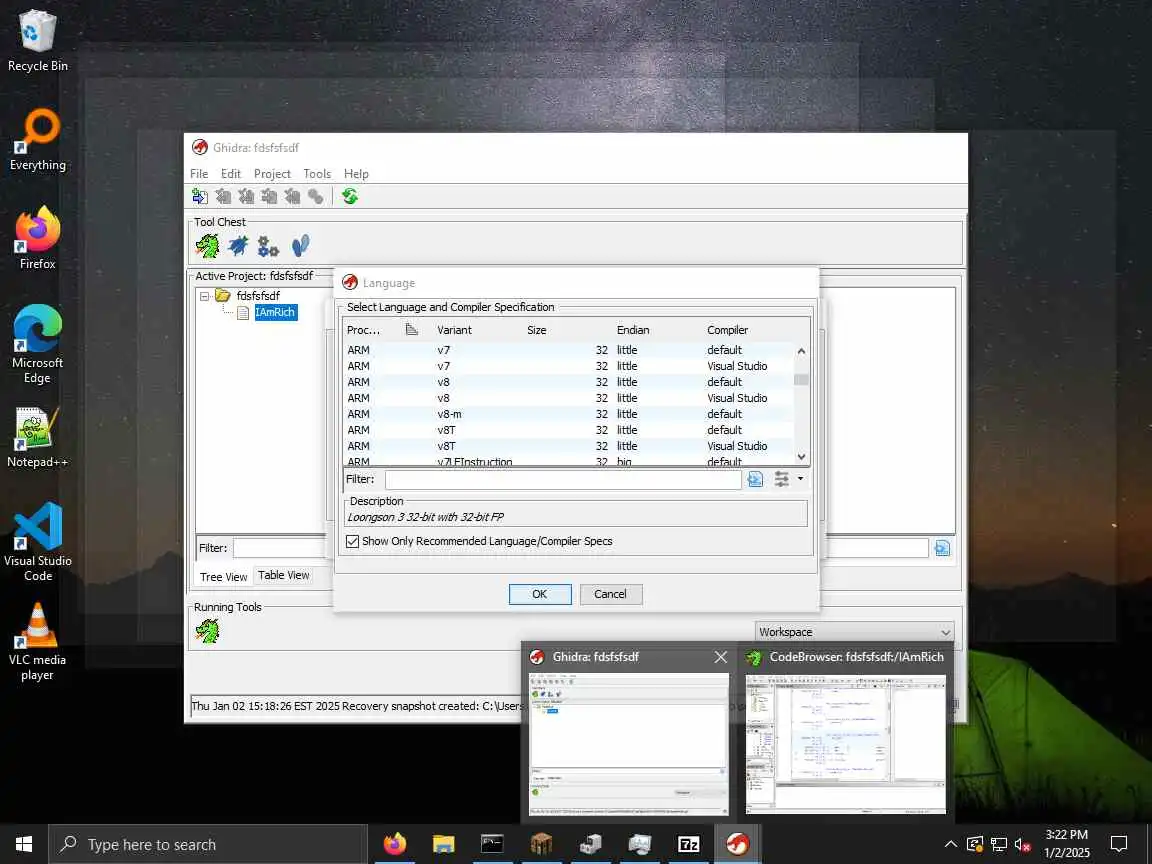Sort by the Size column header
The height and width of the screenshot is (864, 1152).
(x=536, y=331)
